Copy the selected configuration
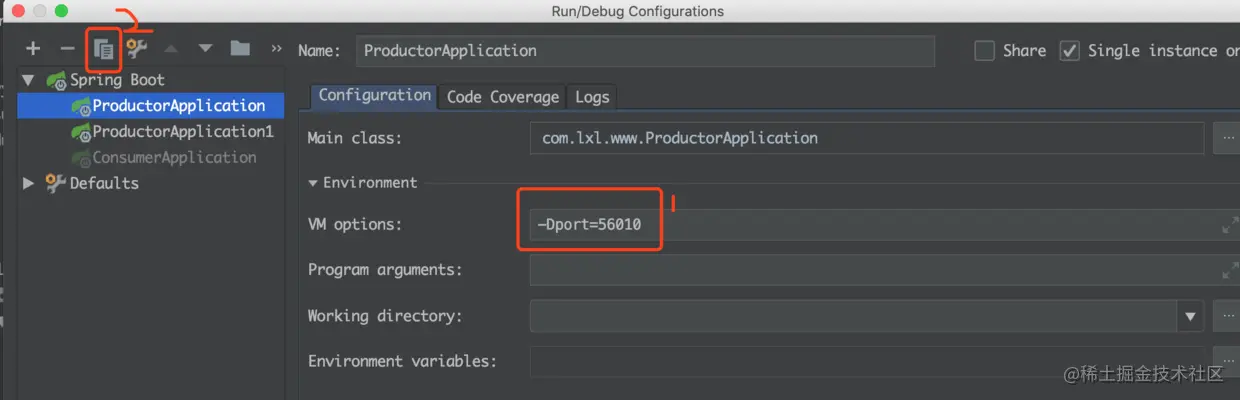 pos(103,48)
